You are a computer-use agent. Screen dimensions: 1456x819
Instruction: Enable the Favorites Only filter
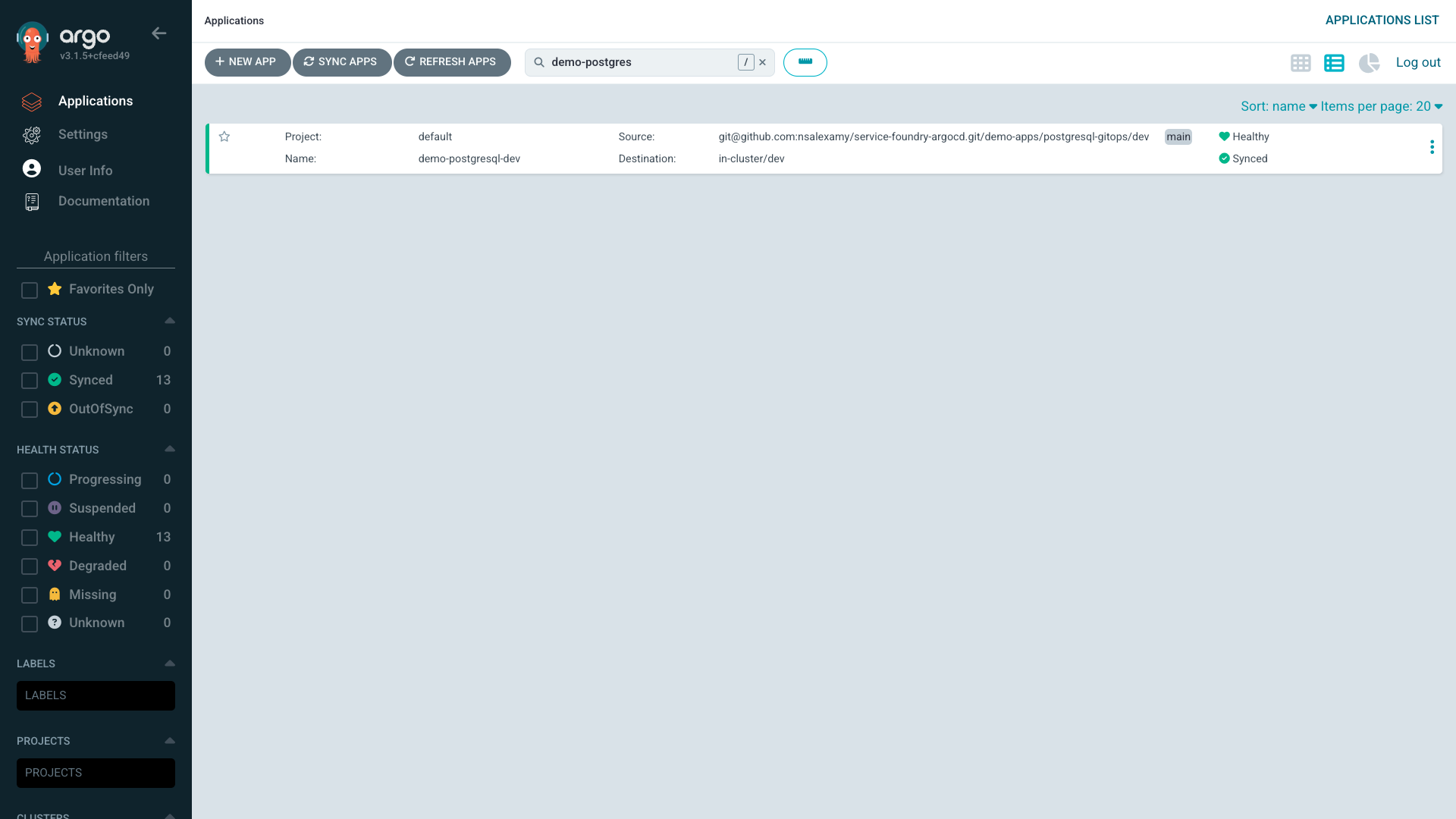tap(30, 290)
